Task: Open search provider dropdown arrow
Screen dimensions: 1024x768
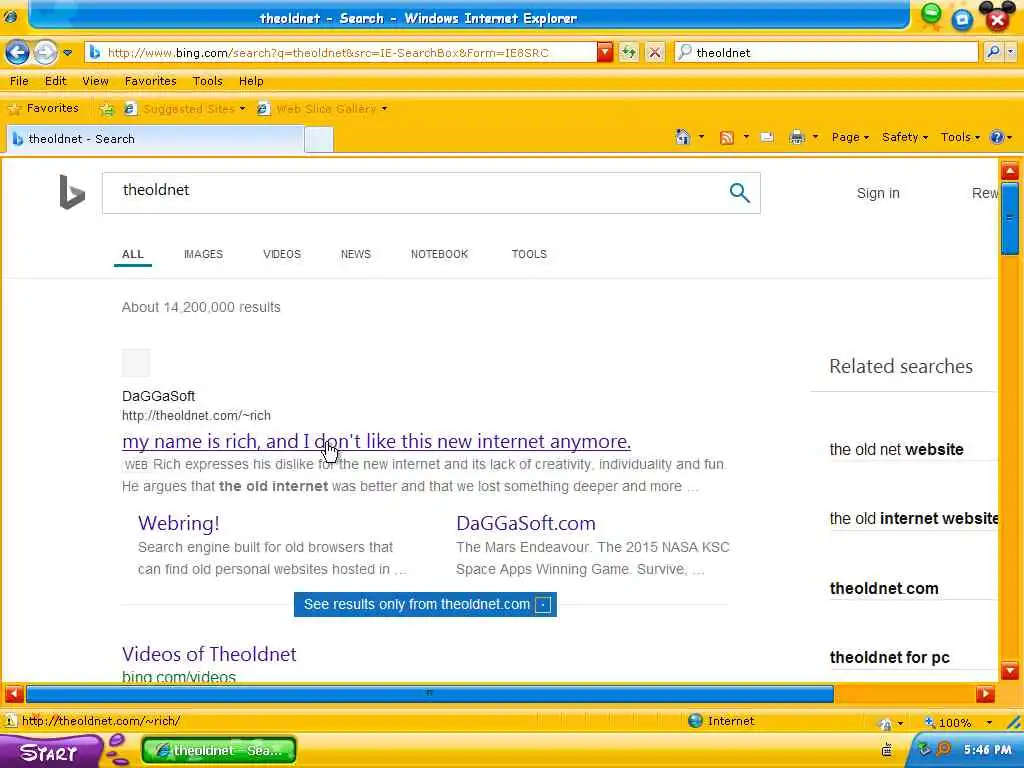Action: coord(1010,52)
